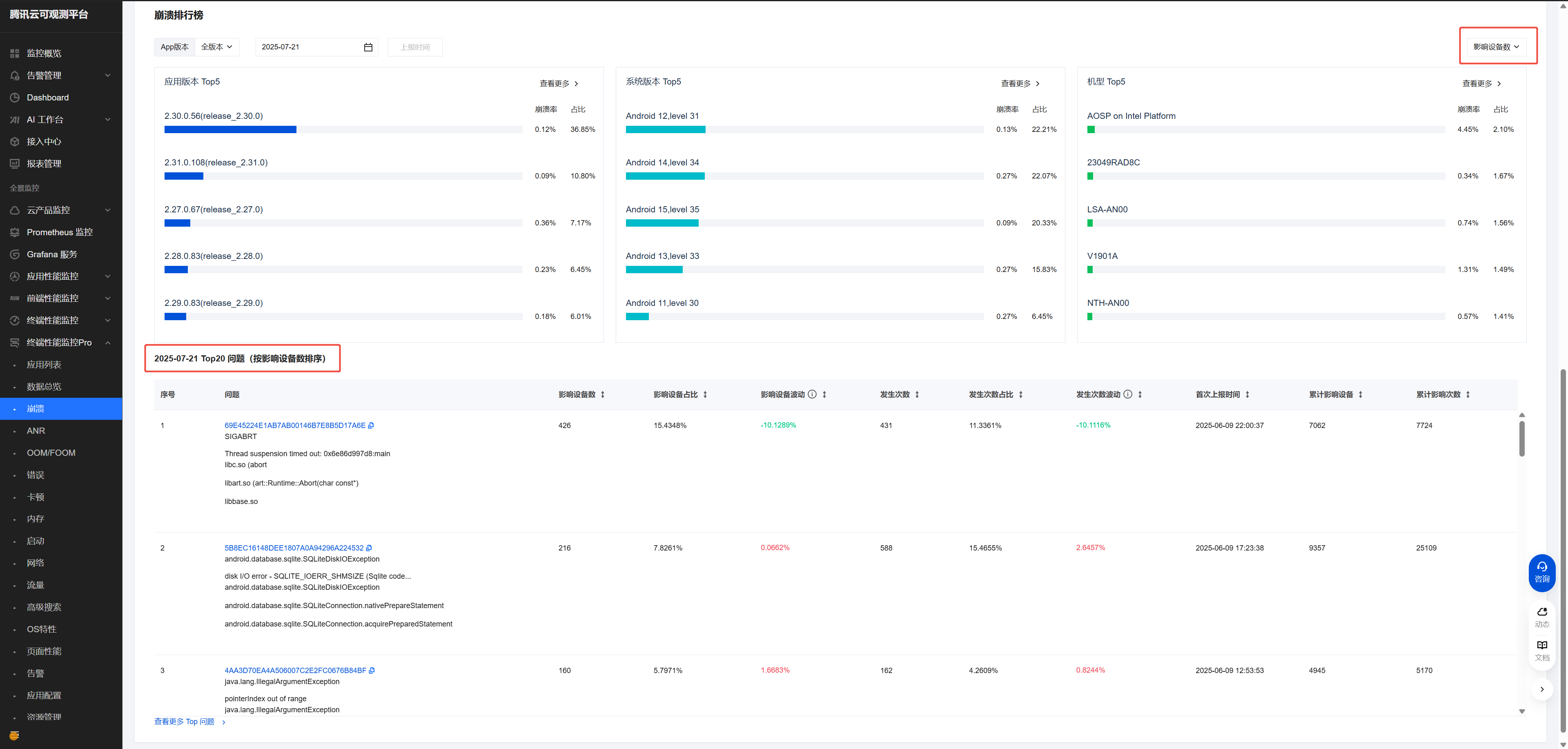This screenshot has width=1568, height=749.
Task: Open OOM/FOOM in the sidebar
Action: [x=51, y=453]
